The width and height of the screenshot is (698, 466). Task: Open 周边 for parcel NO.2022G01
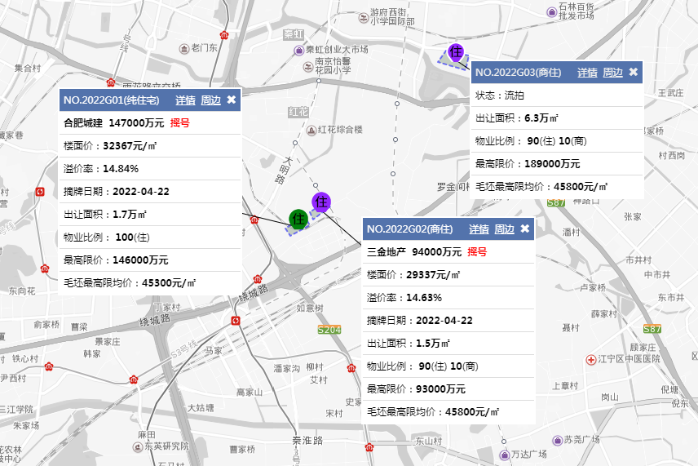(x=210, y=100)
